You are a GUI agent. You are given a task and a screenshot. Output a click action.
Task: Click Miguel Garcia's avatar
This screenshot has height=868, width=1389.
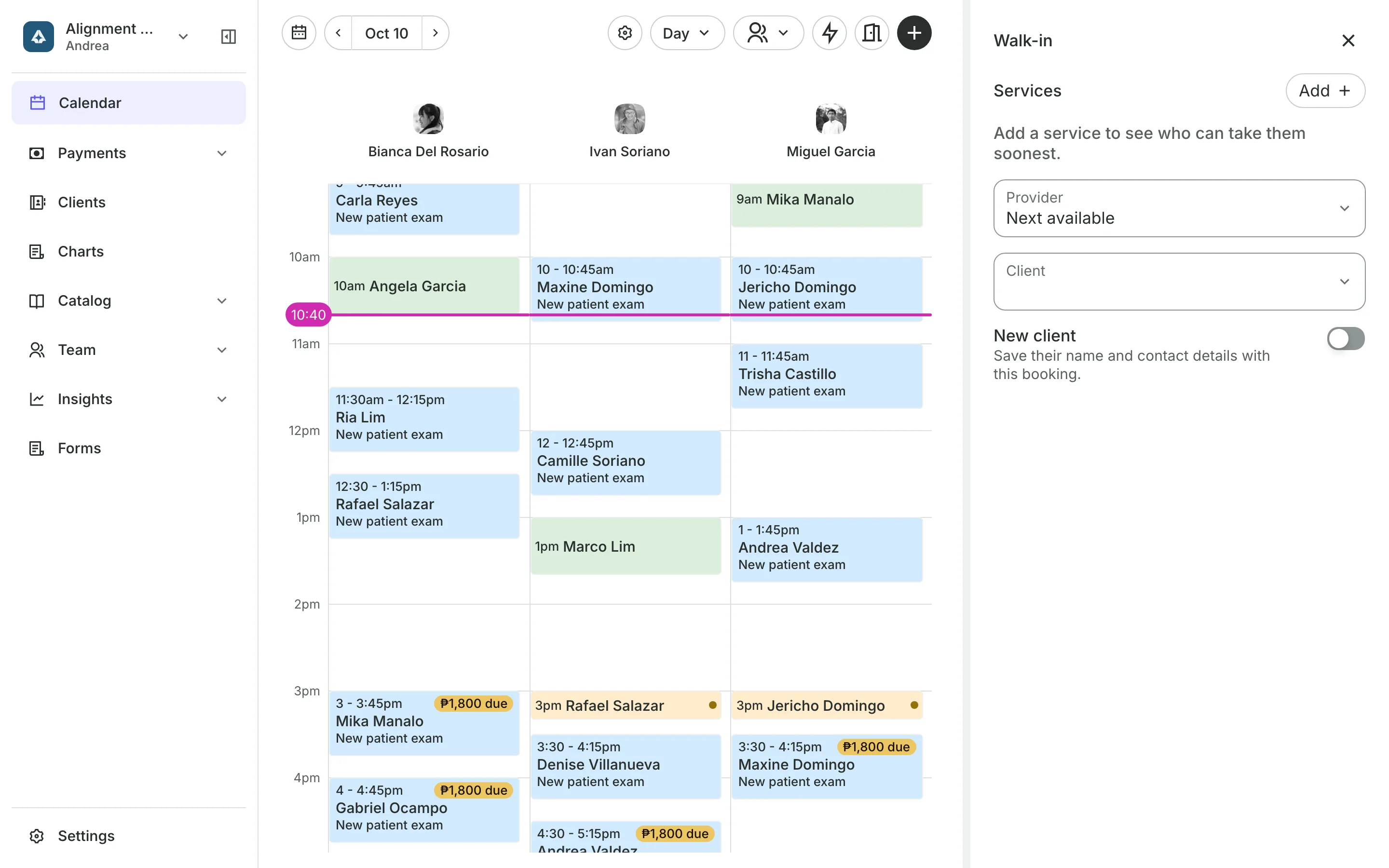(x=831, y=119)
